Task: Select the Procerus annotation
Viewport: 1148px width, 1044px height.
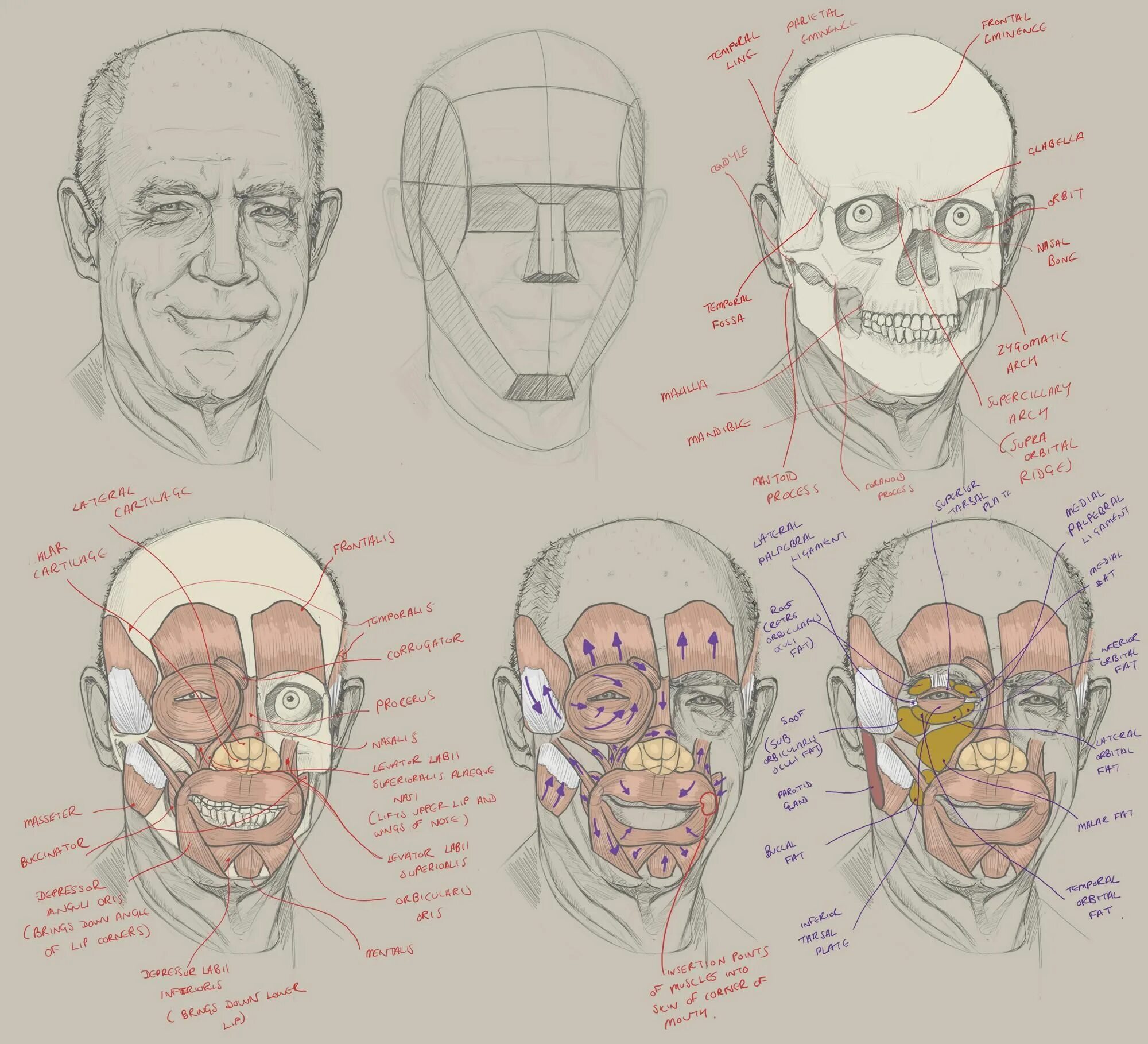Action: pyautogui.click(x=405, y=702)
